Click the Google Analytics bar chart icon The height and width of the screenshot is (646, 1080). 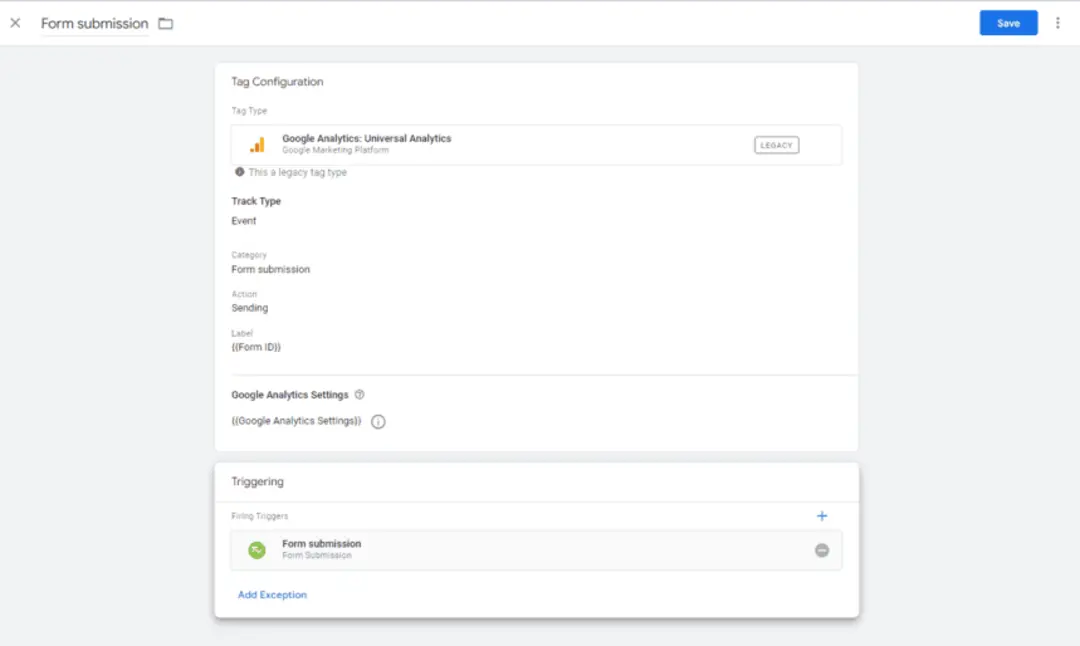(257, 145)
